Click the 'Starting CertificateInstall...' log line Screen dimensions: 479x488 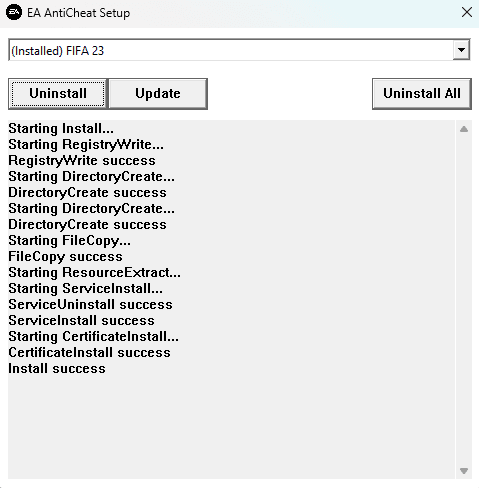(94, 337)
